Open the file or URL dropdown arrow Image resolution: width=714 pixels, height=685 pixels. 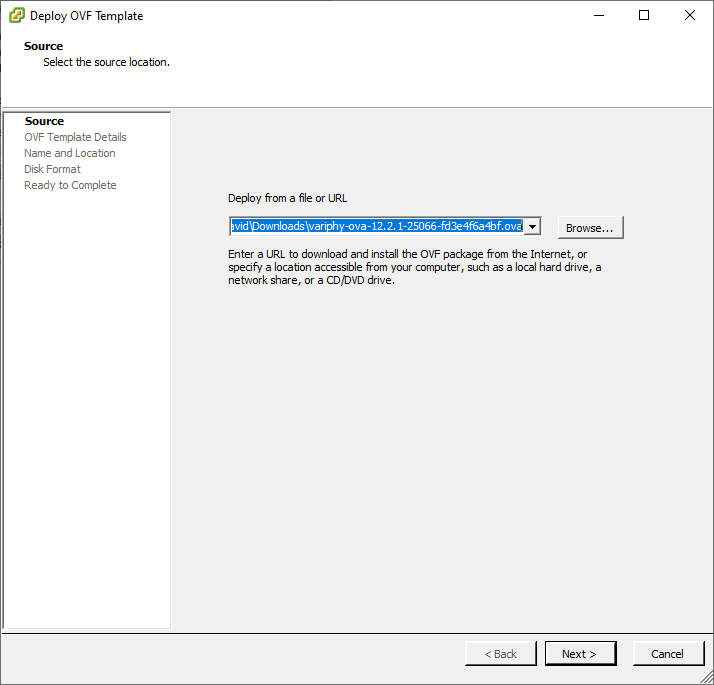tap(532, 226)
